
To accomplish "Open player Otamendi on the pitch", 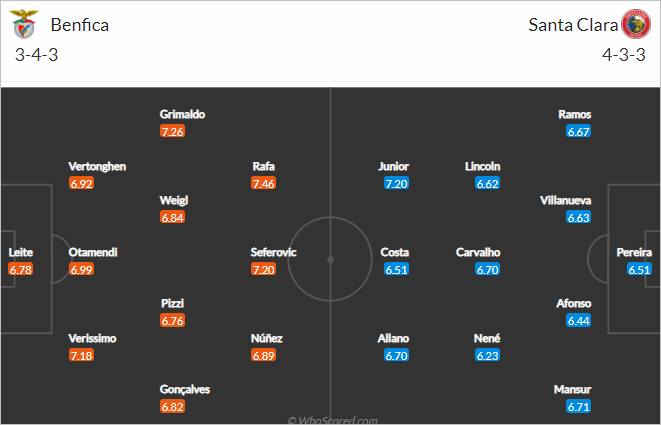I will point(93,252).
